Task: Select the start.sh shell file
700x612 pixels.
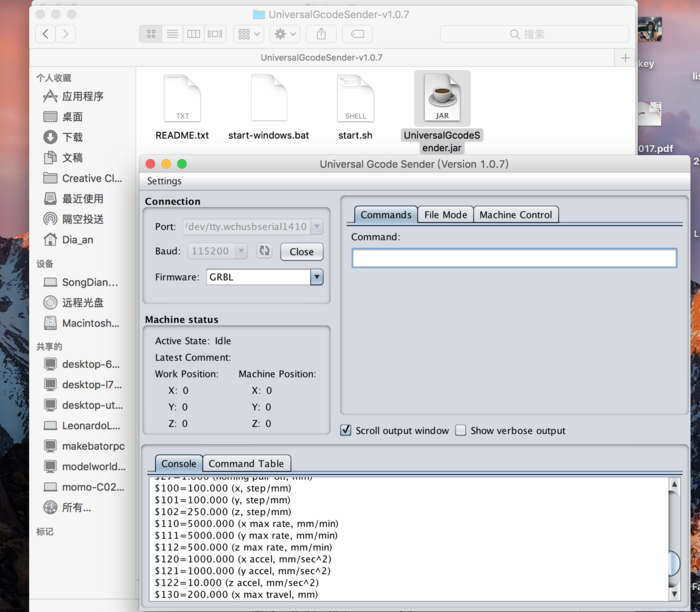Action: coord(355,107)
